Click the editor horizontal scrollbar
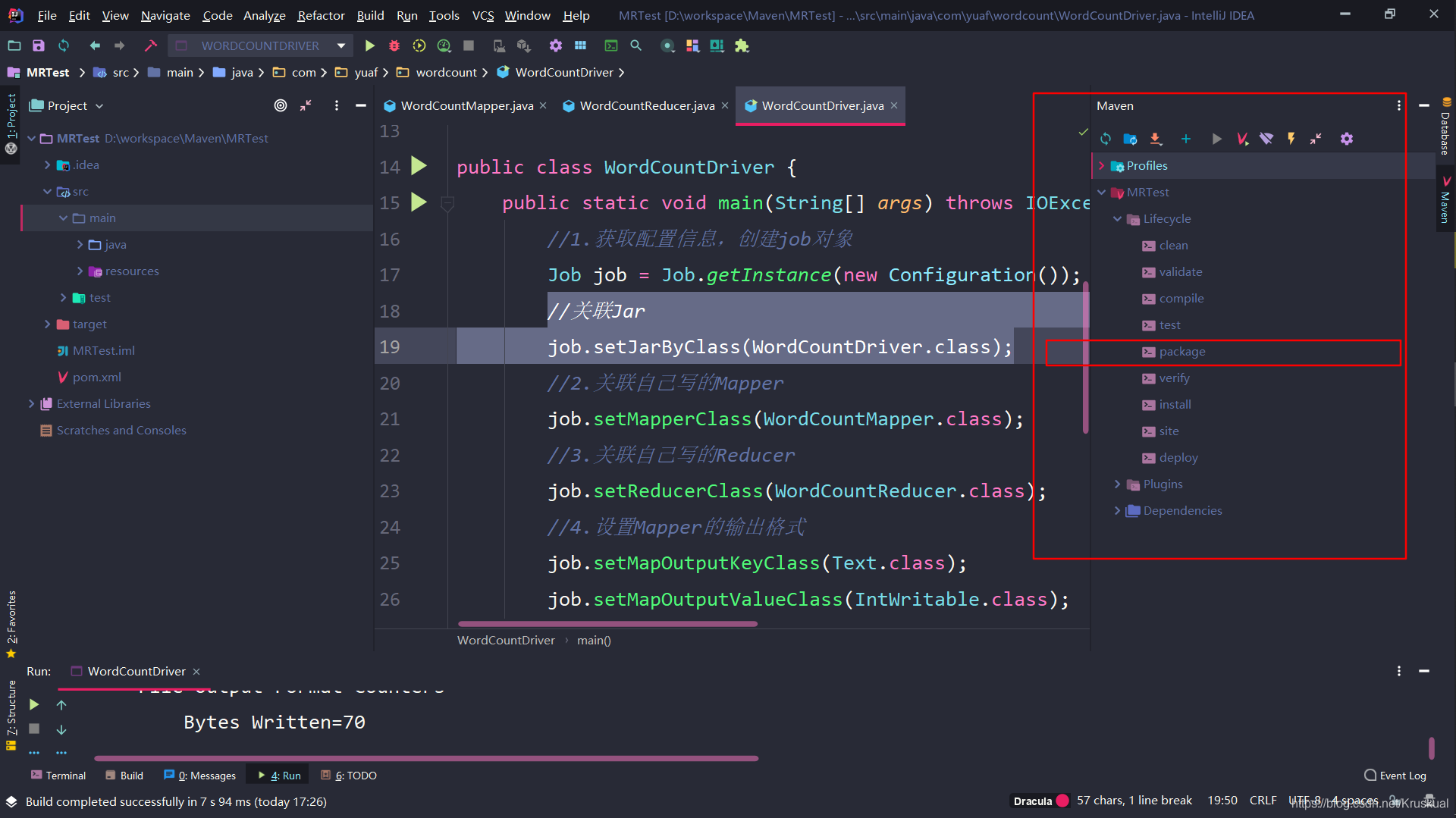The image size is (1456, 818). (x=607, y=624)
